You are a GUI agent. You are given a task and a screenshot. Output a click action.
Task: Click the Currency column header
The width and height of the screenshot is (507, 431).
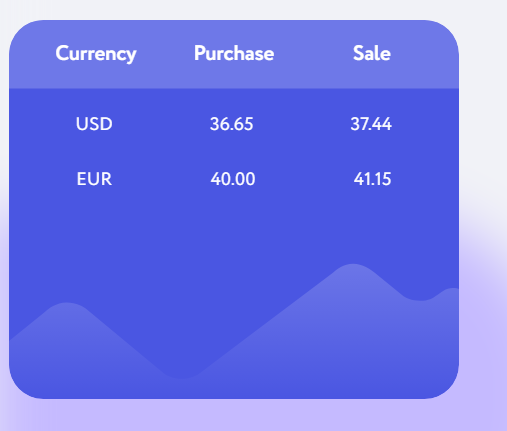click(96, 53)
